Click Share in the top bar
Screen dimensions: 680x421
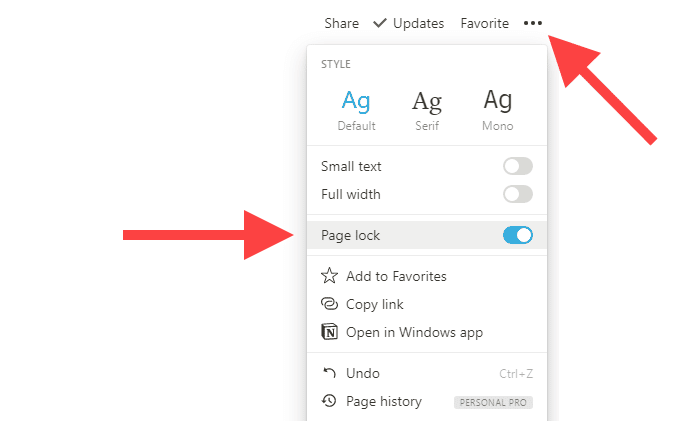(341, 23)
